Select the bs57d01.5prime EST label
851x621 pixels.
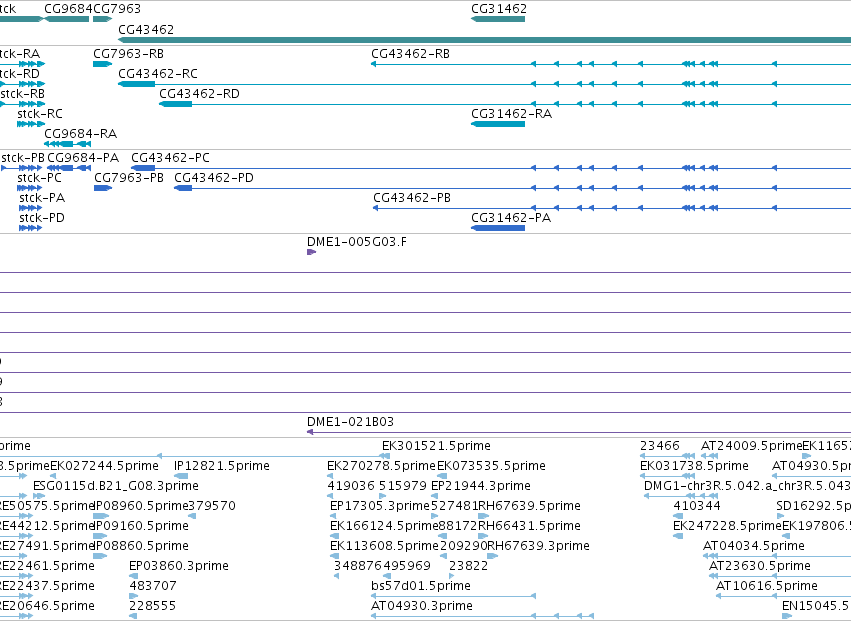coord(421,587)
